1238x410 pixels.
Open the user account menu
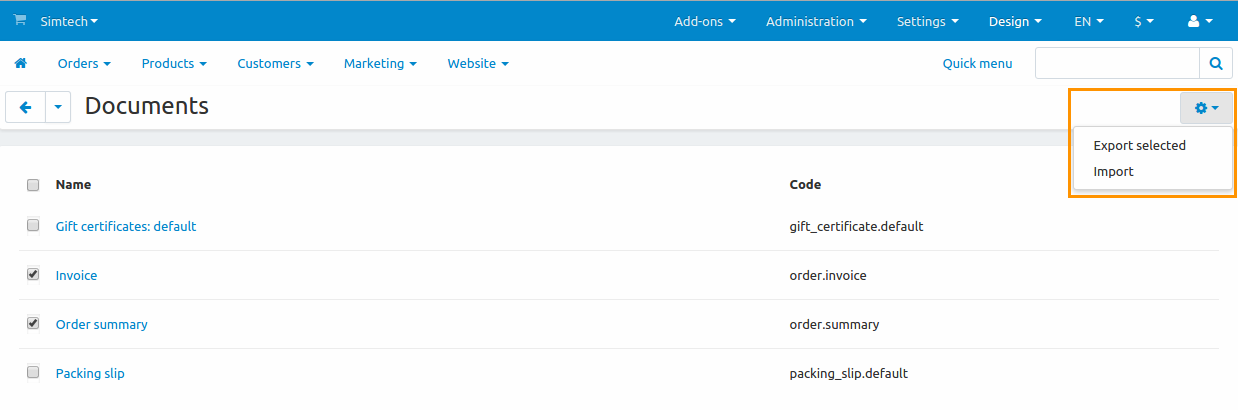tap(1200, 21)
